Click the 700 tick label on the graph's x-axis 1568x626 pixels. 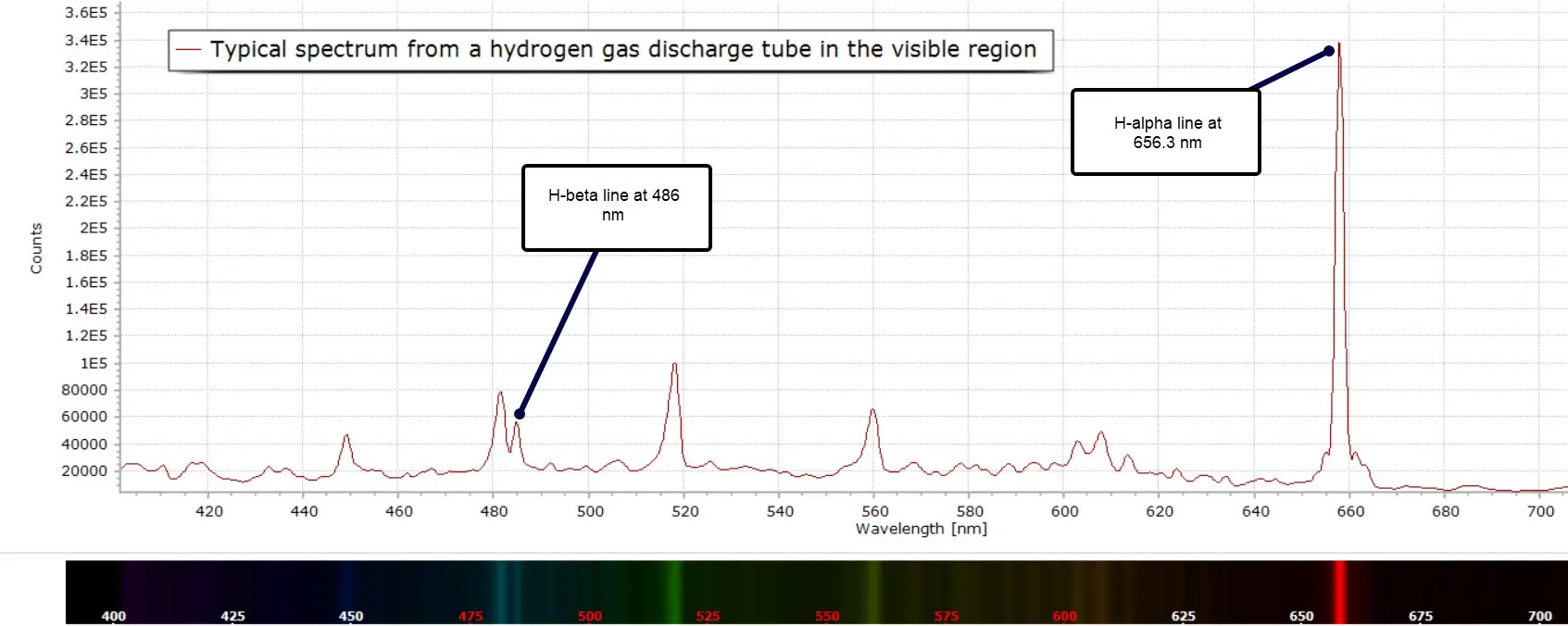click(x=1540, y=511)
